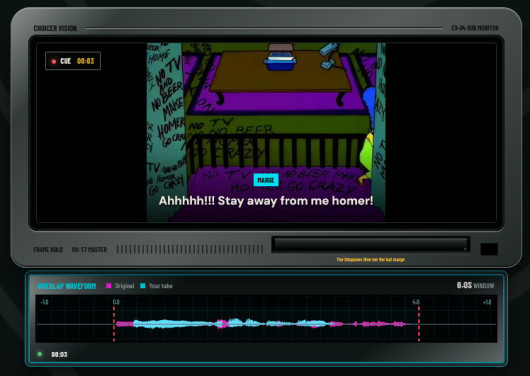Click the red CUE recording dot
This screenshot has height=376, width=530.
54,61
